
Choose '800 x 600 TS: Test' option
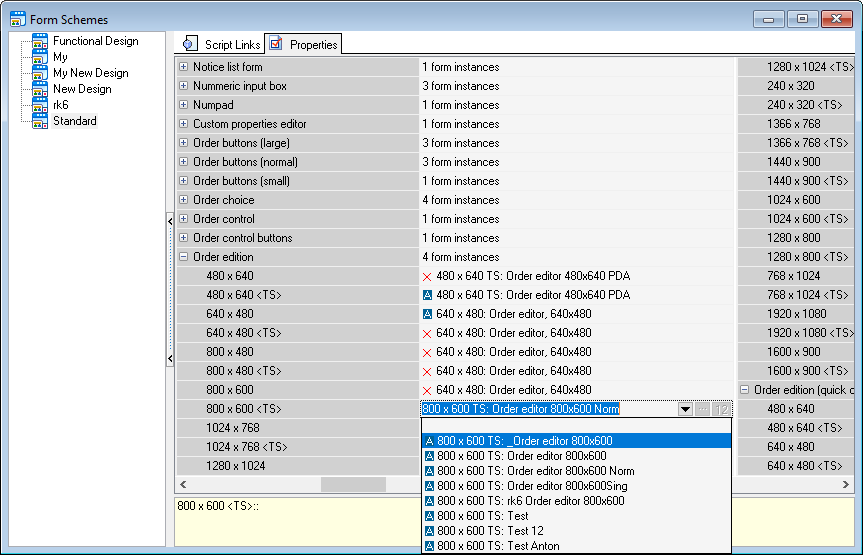point(576,516)
